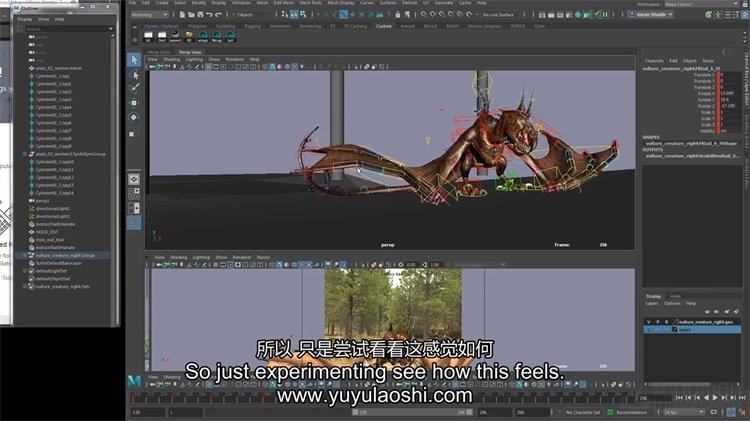The image size is (750, 421).
Task: Open the Layers menu in Layer Editor
Action: point(652,303)
